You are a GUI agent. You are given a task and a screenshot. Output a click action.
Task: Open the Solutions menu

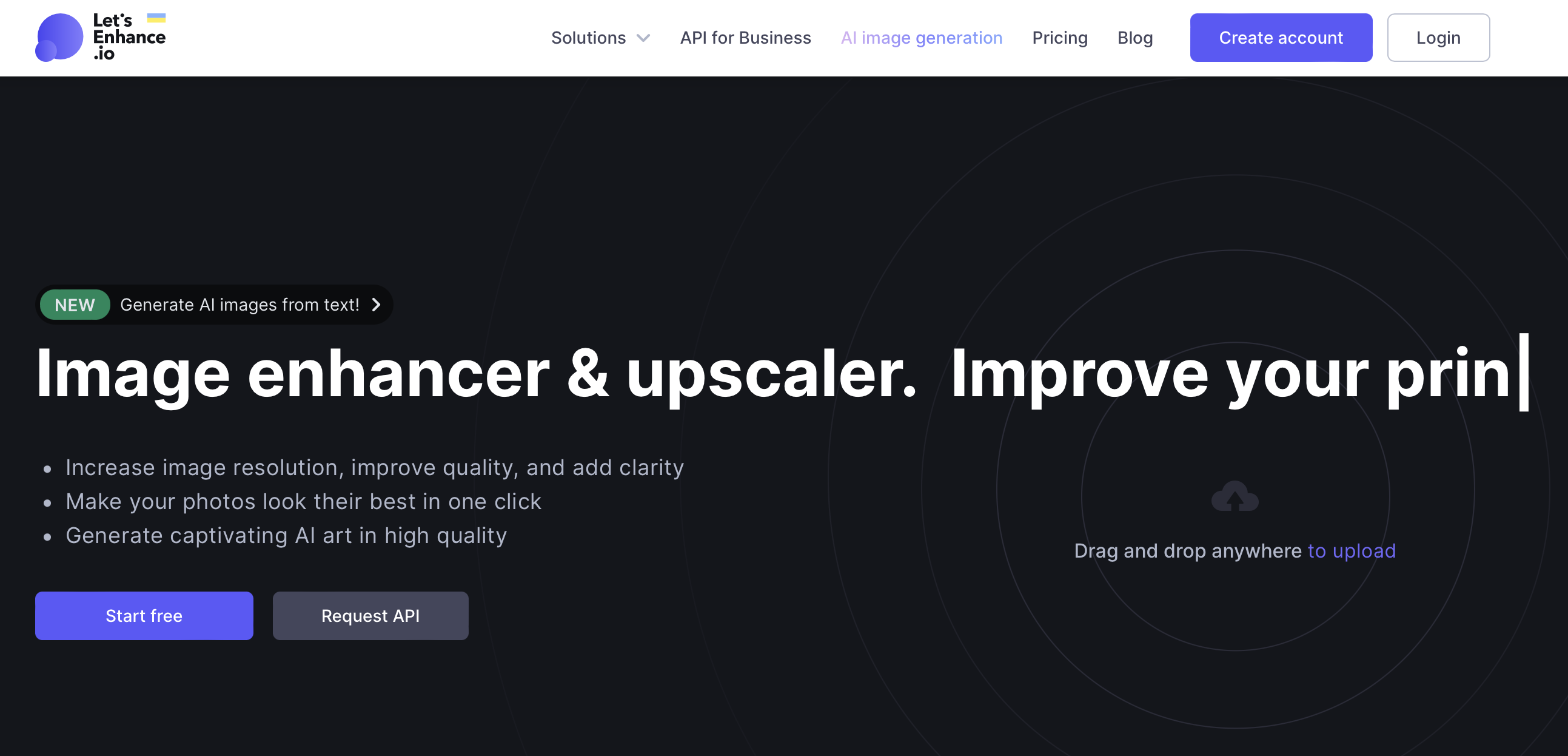(588, 38)
